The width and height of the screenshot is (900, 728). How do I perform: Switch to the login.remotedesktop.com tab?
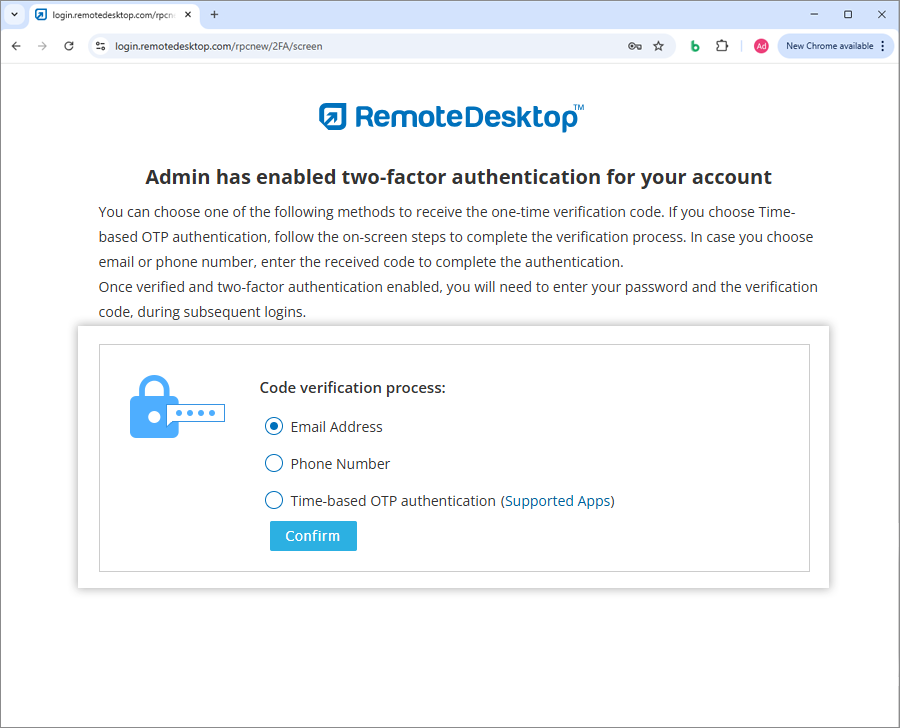point(105,15)
